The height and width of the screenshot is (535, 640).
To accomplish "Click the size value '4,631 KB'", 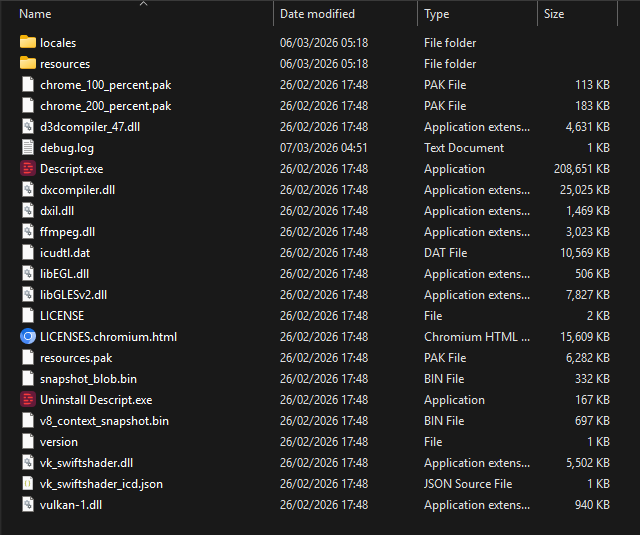I will click(587, 127).
